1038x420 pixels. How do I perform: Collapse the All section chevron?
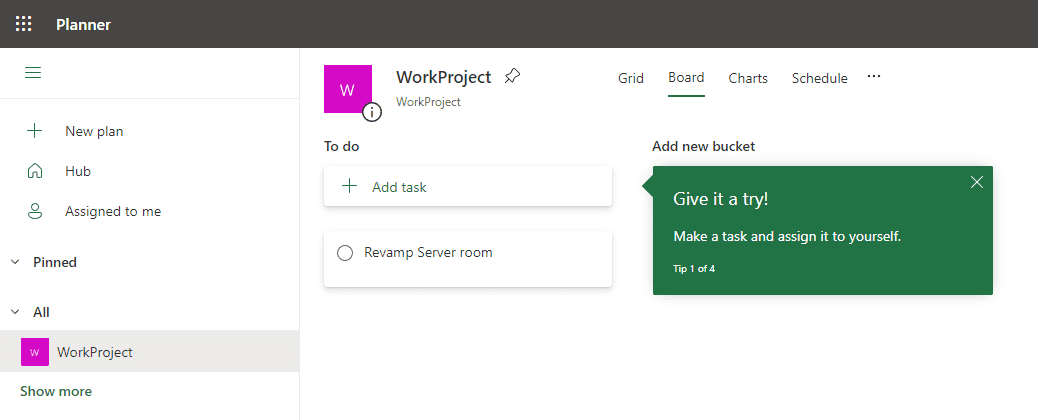tap(15, 312)
